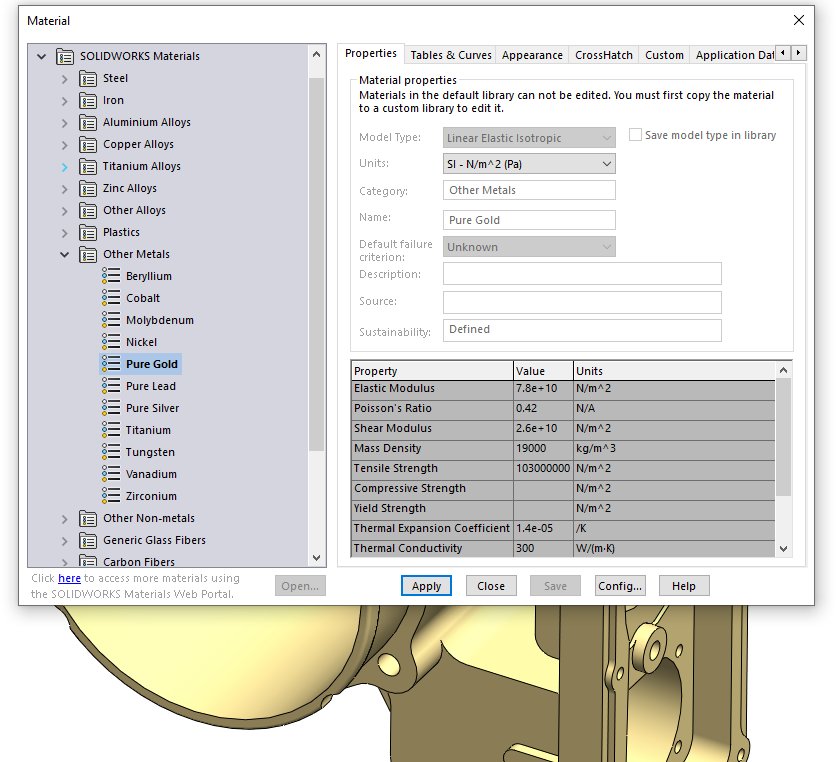Open the Custom tab
Screen dimensions: 837x762
click(x=664, y=55)
